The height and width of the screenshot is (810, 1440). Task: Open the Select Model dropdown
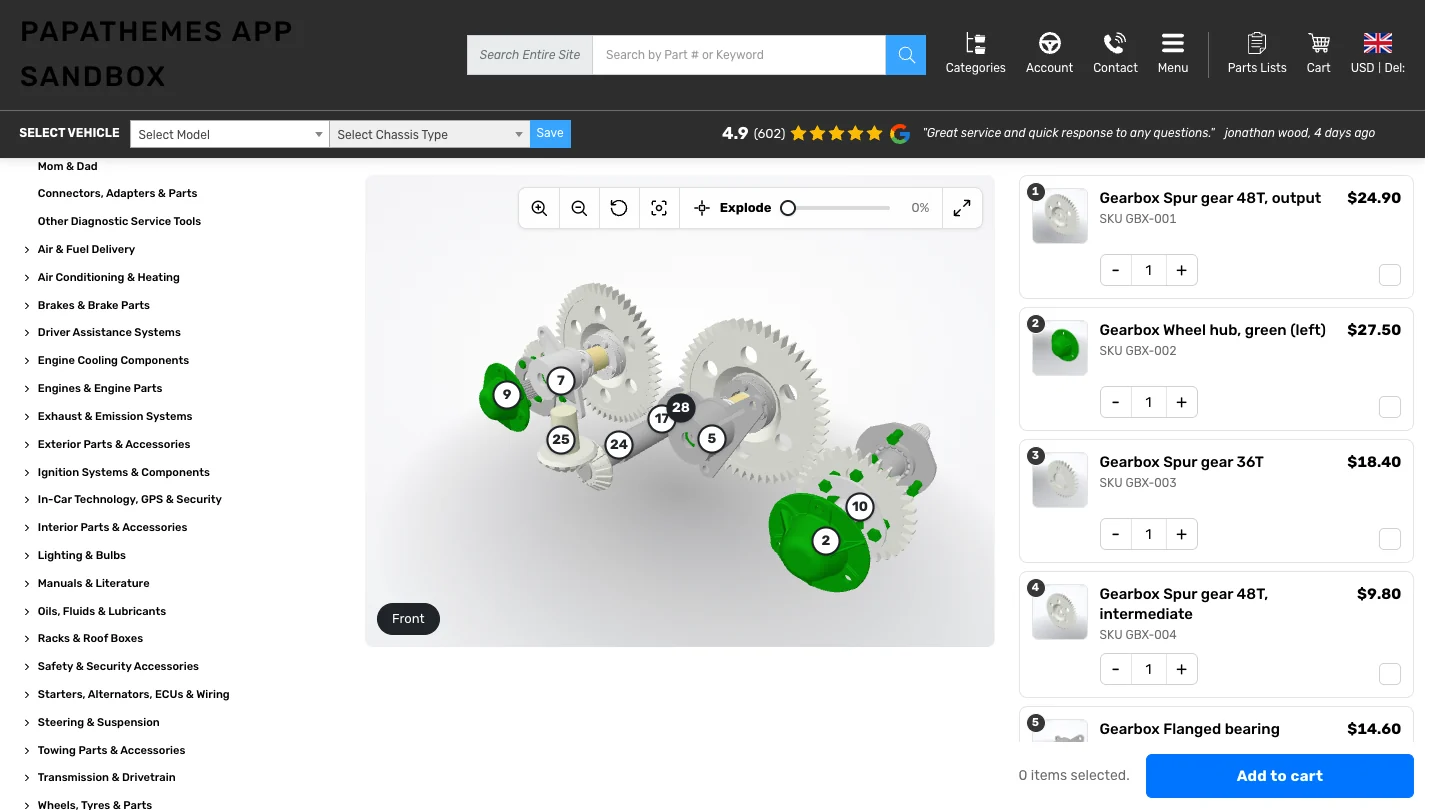(x=229, y=134)
